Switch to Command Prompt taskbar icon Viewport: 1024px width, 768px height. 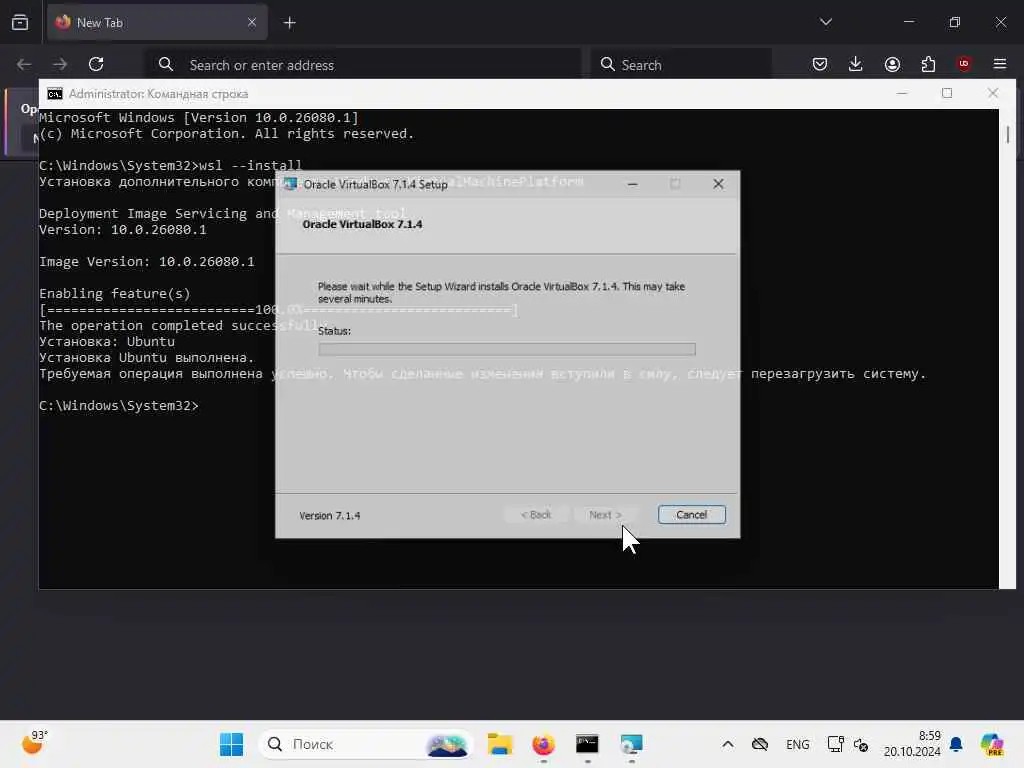(587, 744)
